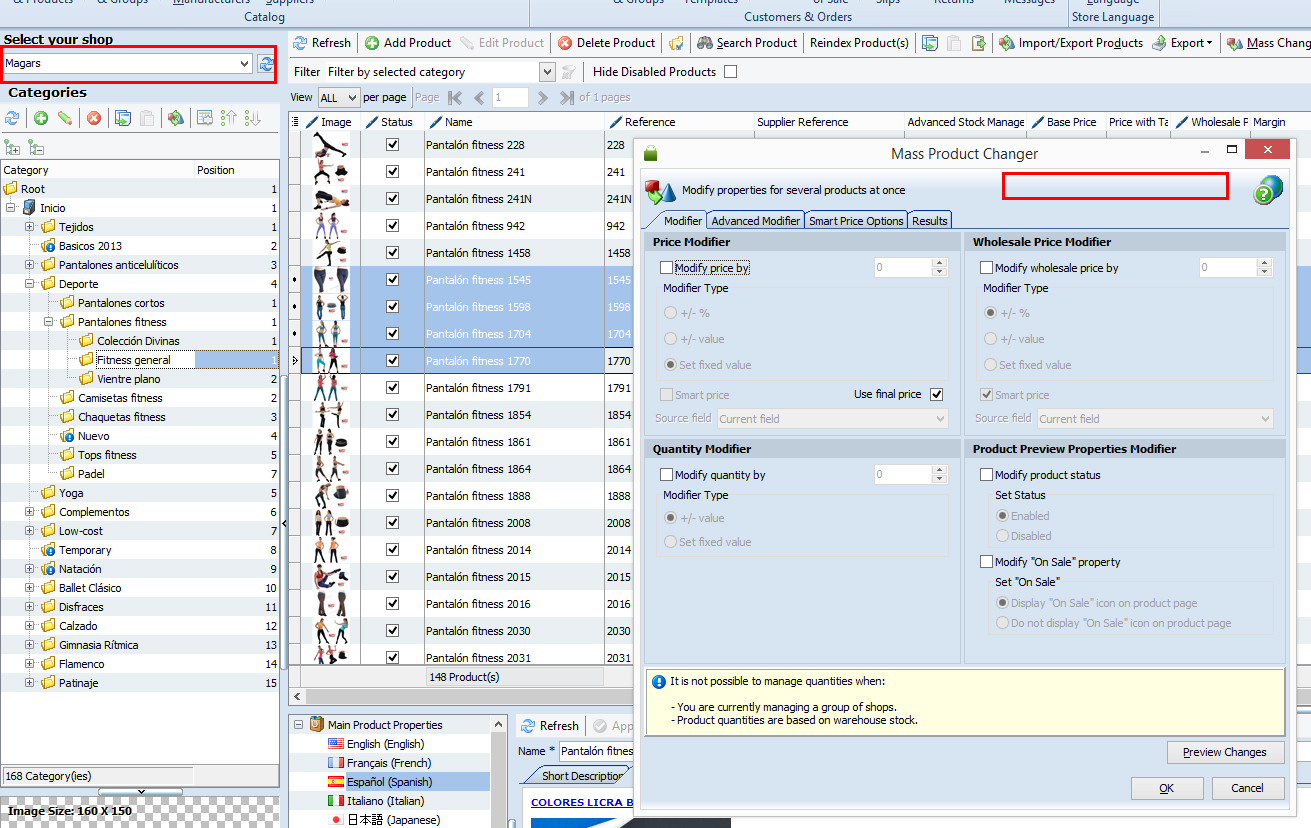Add a new category with green plus
Viewport: 1311px width, 828px height.
[x=41, y=118]
